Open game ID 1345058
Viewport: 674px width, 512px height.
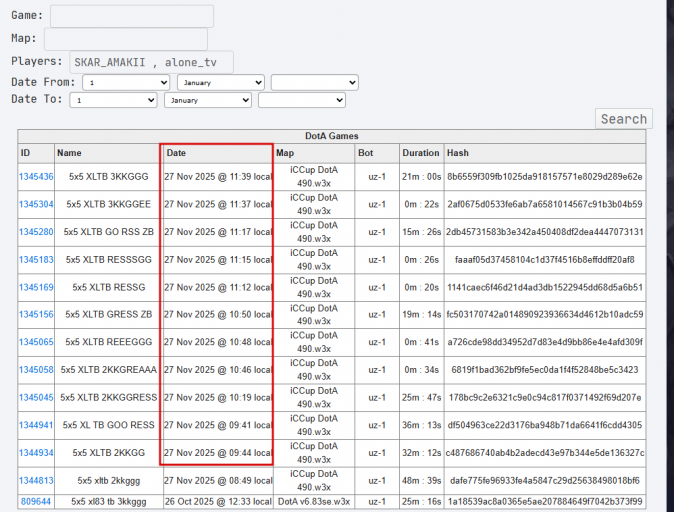pyautogui.click(x=36, y=370)
